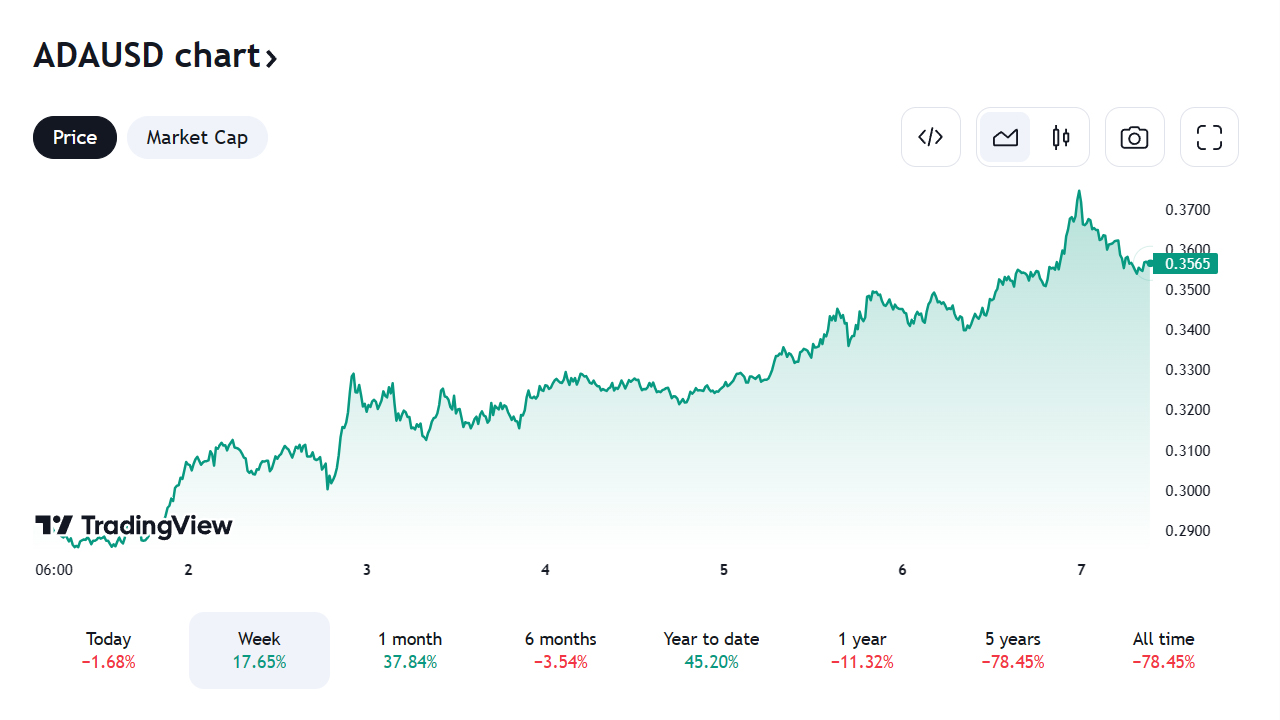Select the Today time range
The height and width of the screenshot is (720, 1280).
[x=109, y=650]
